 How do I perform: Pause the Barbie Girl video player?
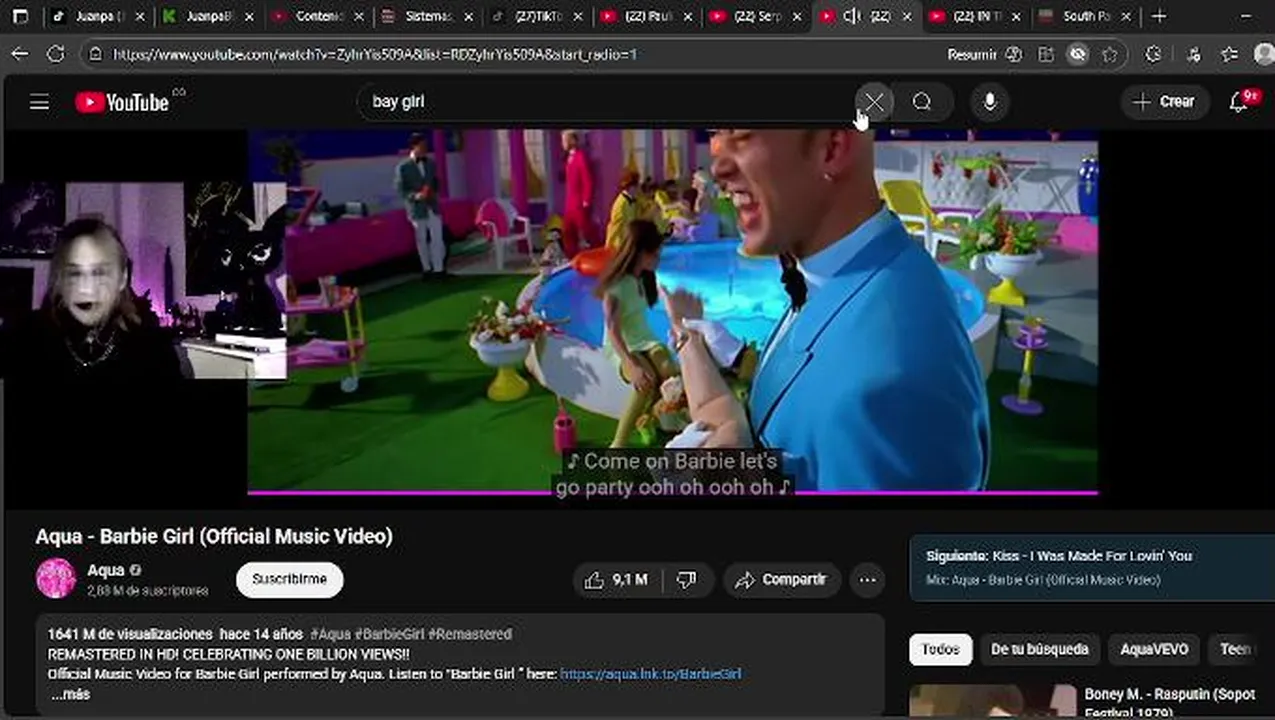(x=672, y=310)
